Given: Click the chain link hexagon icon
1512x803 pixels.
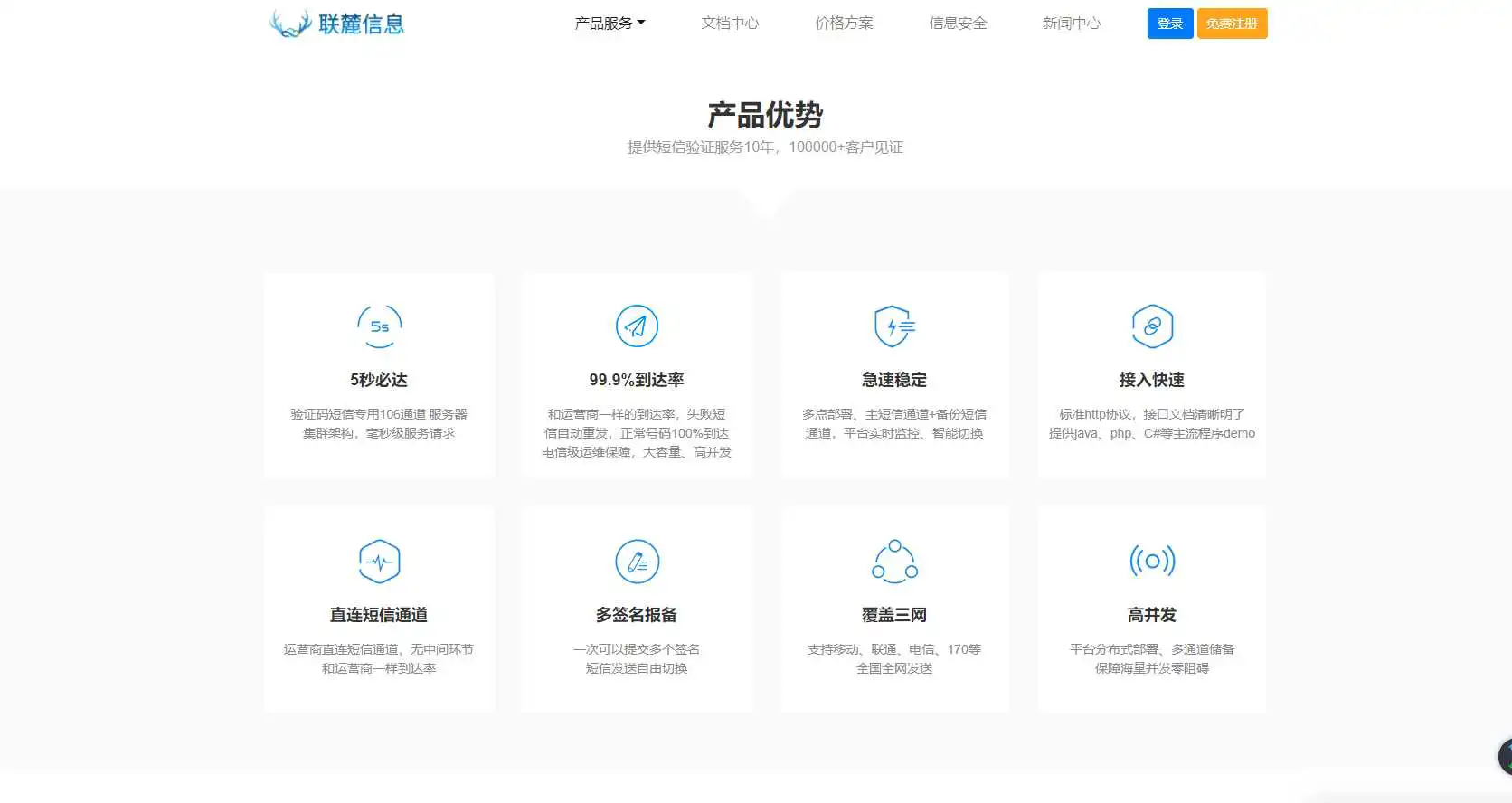Looking at the screenshot, I should click(1152, 326).
